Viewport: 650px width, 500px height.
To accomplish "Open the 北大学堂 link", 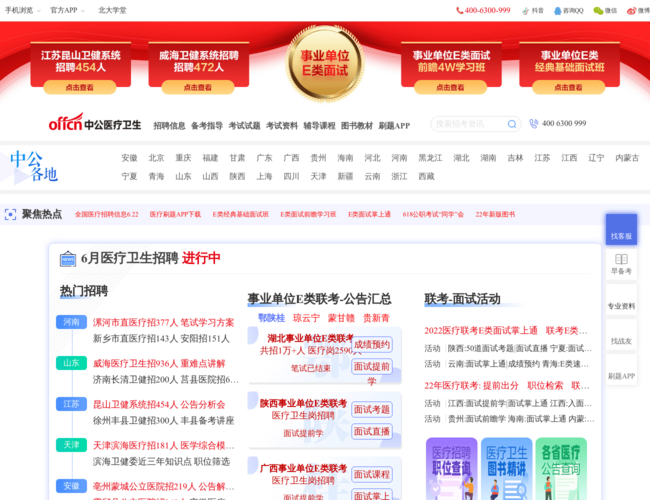I will click(112, 10).
